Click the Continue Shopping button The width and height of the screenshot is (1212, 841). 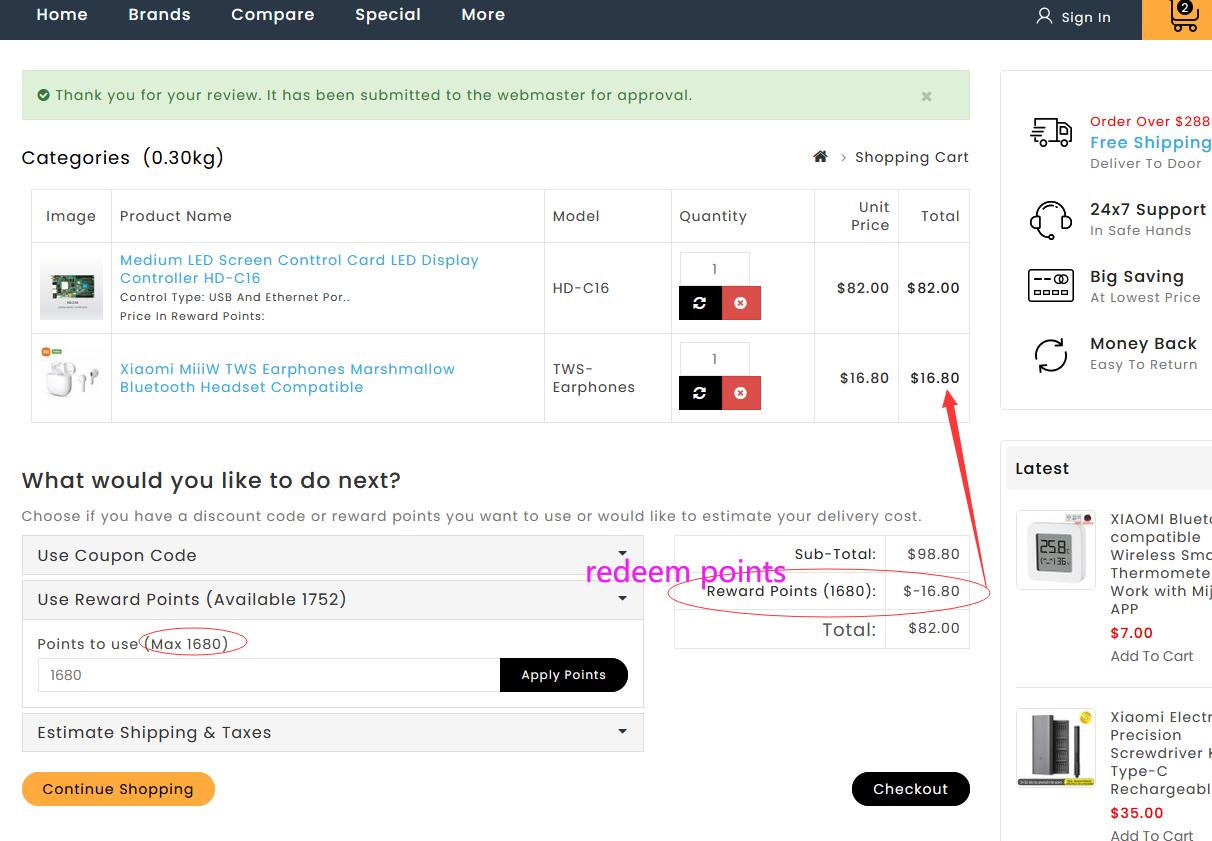pyautogui.click(x=118, y=789)
